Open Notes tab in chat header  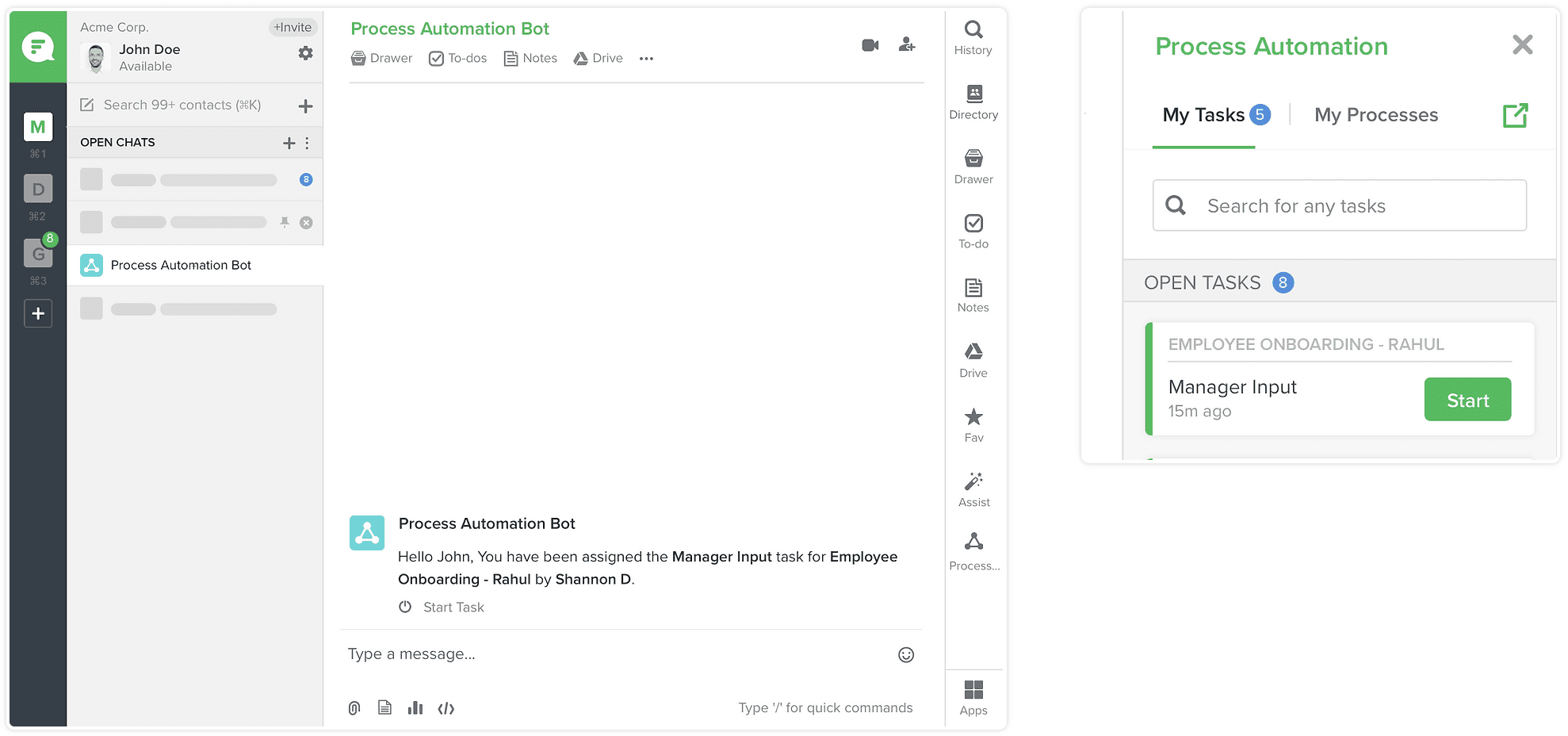pyautogui.click(x=530, y=58)
